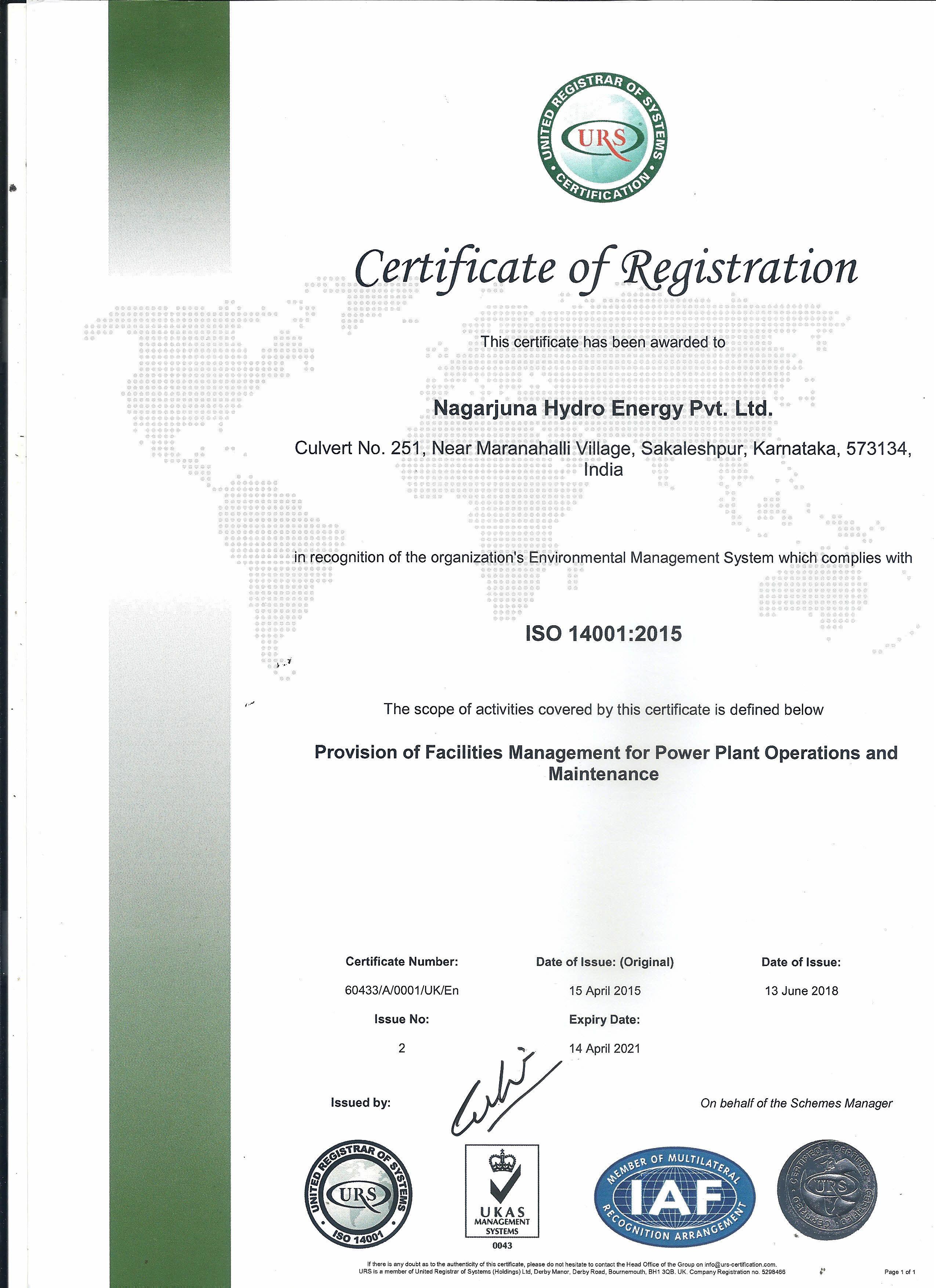Click the word 'India' under the address
936x1288 pixels.
[603, 470]
